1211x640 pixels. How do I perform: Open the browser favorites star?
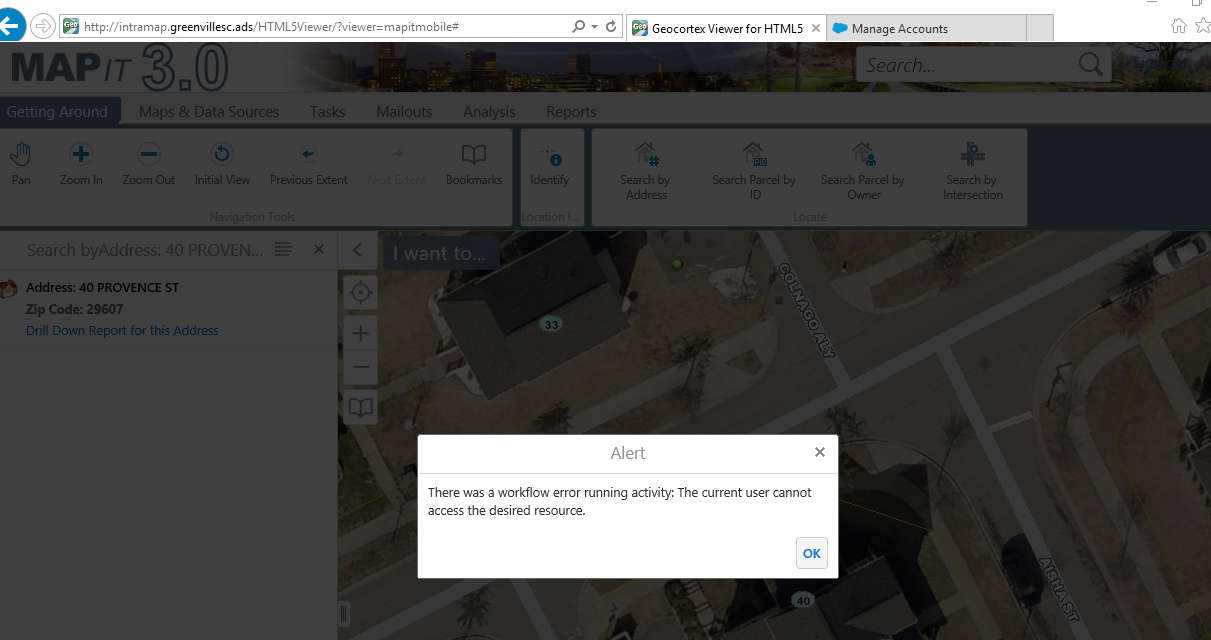(x=1203, y=26)
